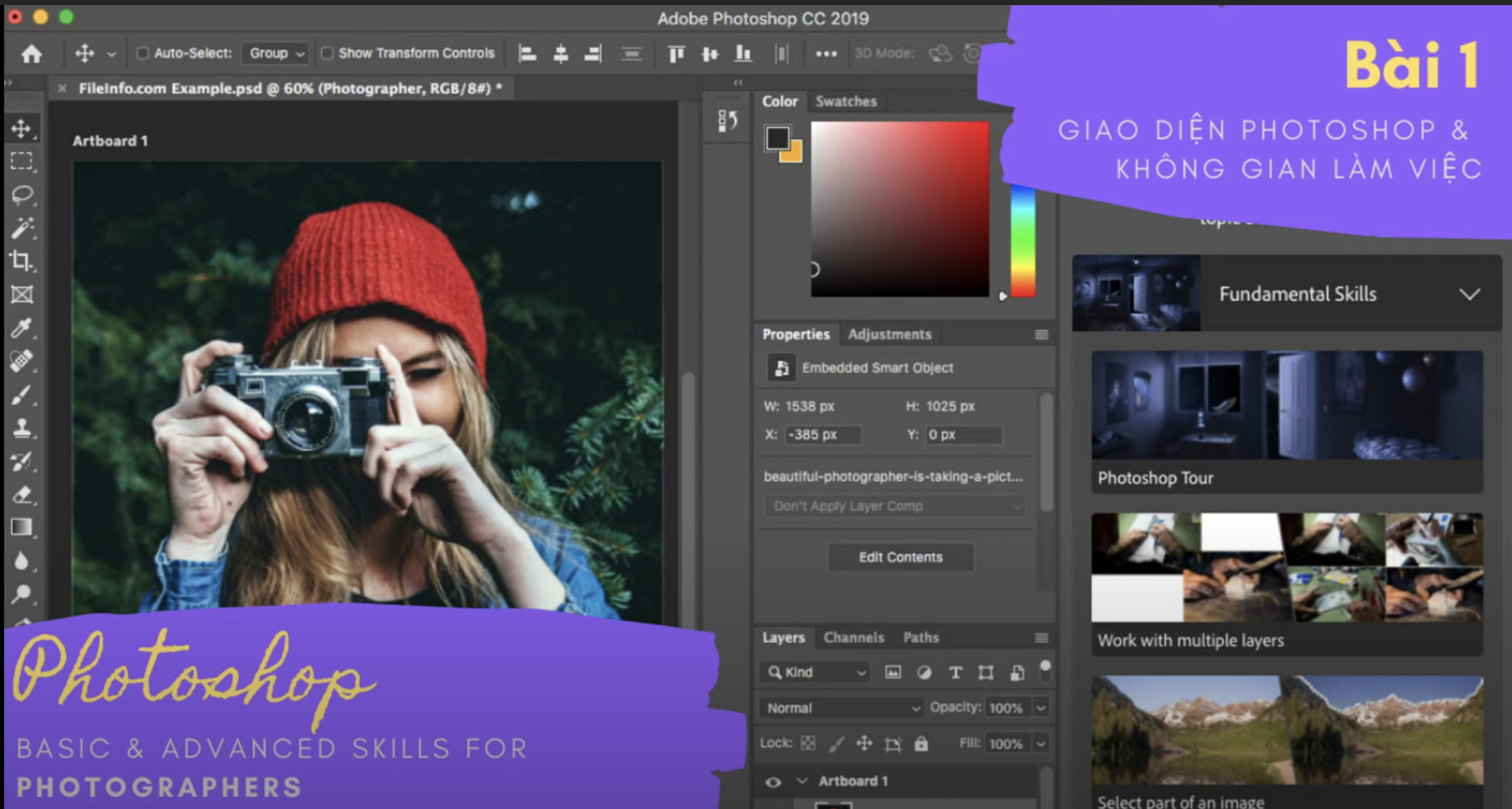Click the X position input field
The image size is (1512, 809).
coord(823,435)
